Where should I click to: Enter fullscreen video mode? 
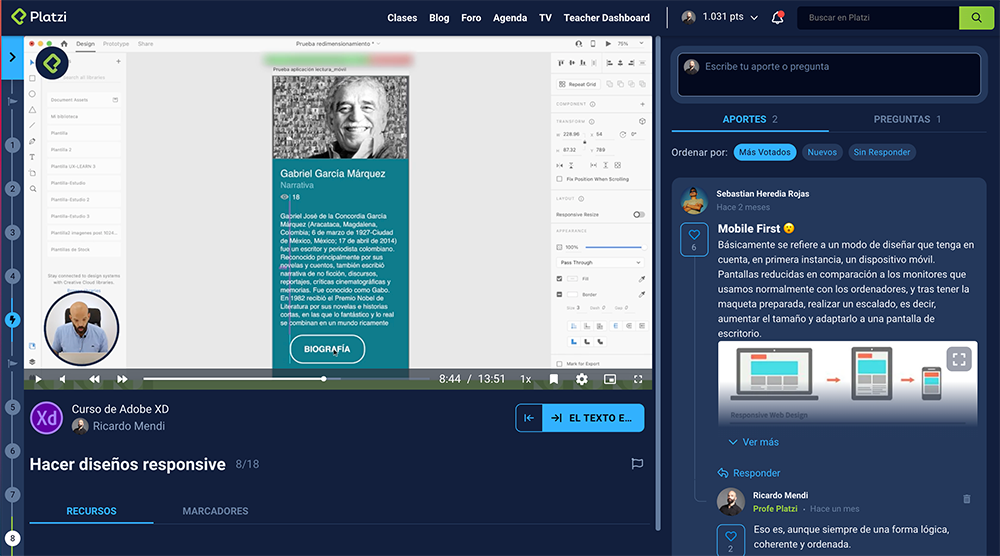(638, 380)
